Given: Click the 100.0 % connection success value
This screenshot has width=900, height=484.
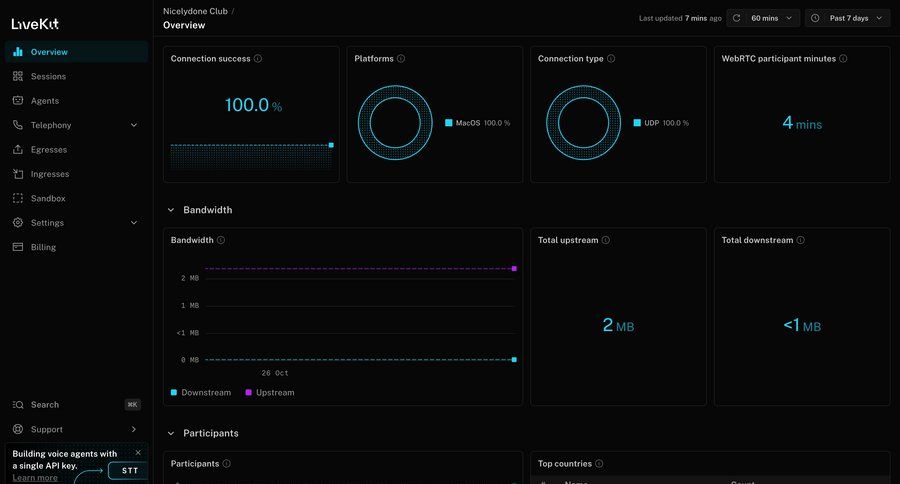Looking at the screenshot, I should tap(253, 105).
